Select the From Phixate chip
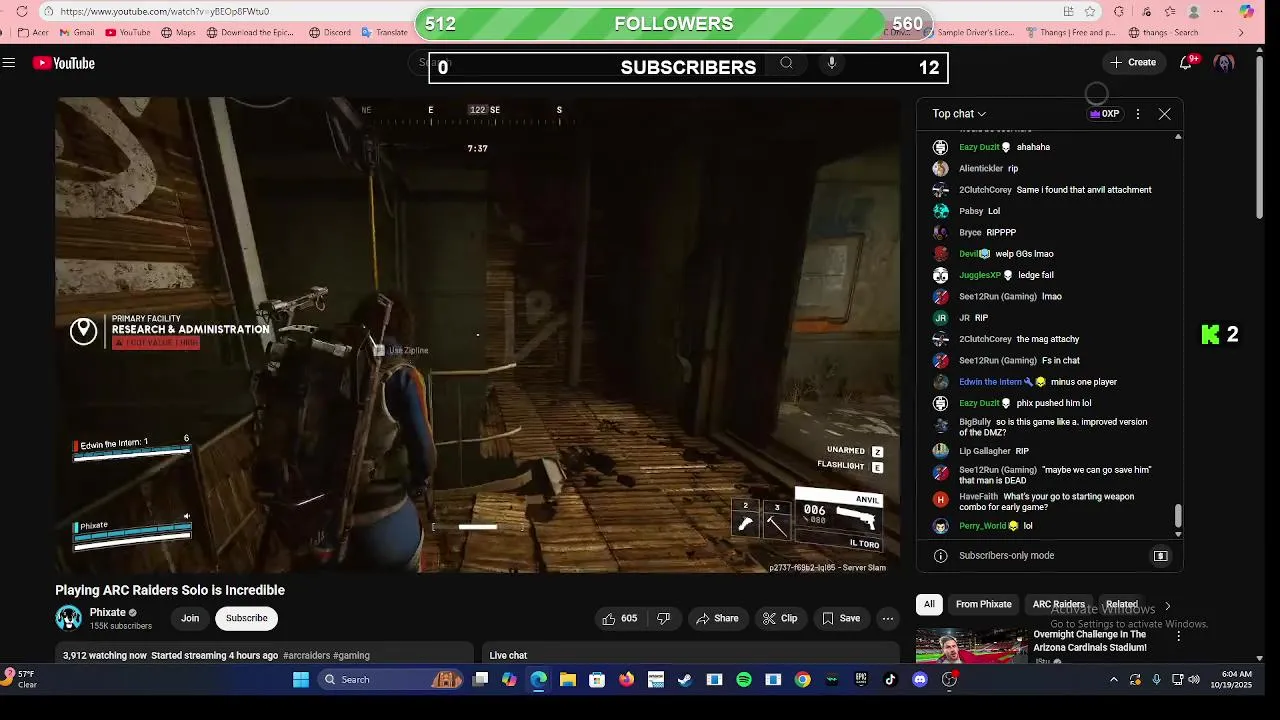This screenshot has width=1280, height=720. coord(983,604)
